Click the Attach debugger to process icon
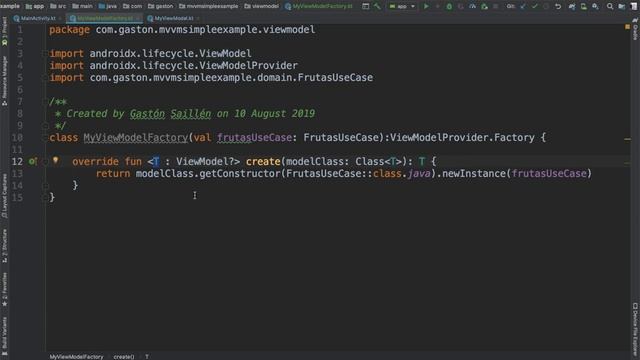The height and width of the screenshot is (360, 640). point(484,6)
